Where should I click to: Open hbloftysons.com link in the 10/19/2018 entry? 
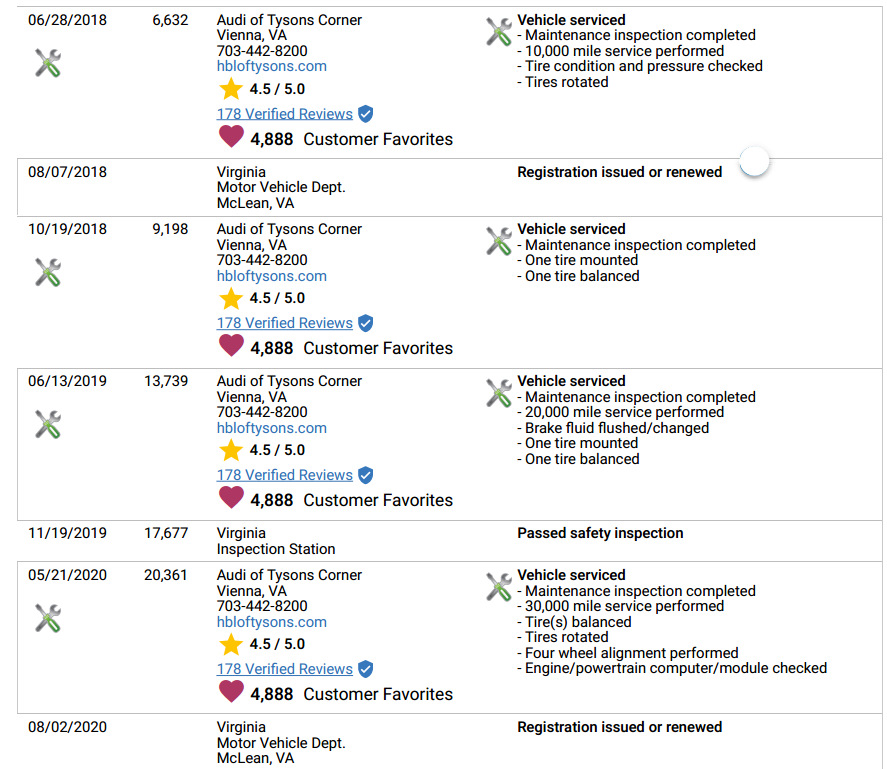tap(272, 276)
